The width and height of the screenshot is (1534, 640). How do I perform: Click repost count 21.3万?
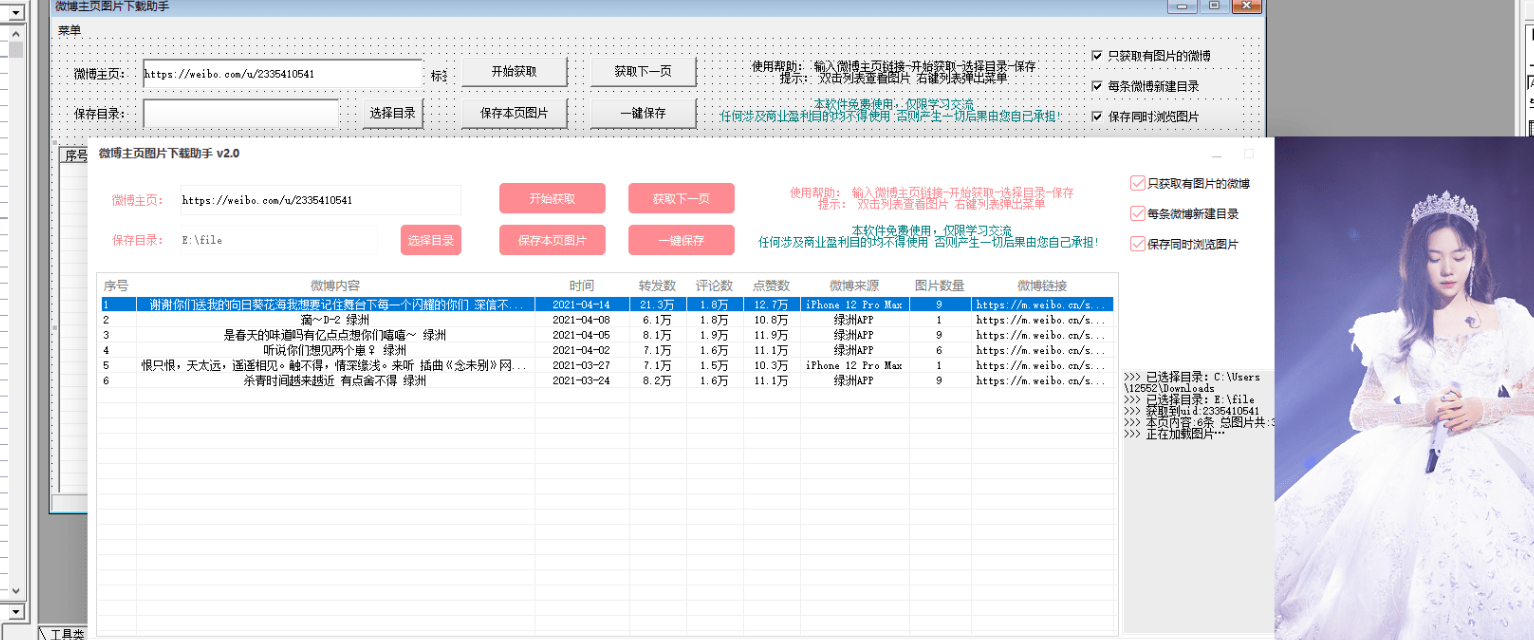pos(658,304)
